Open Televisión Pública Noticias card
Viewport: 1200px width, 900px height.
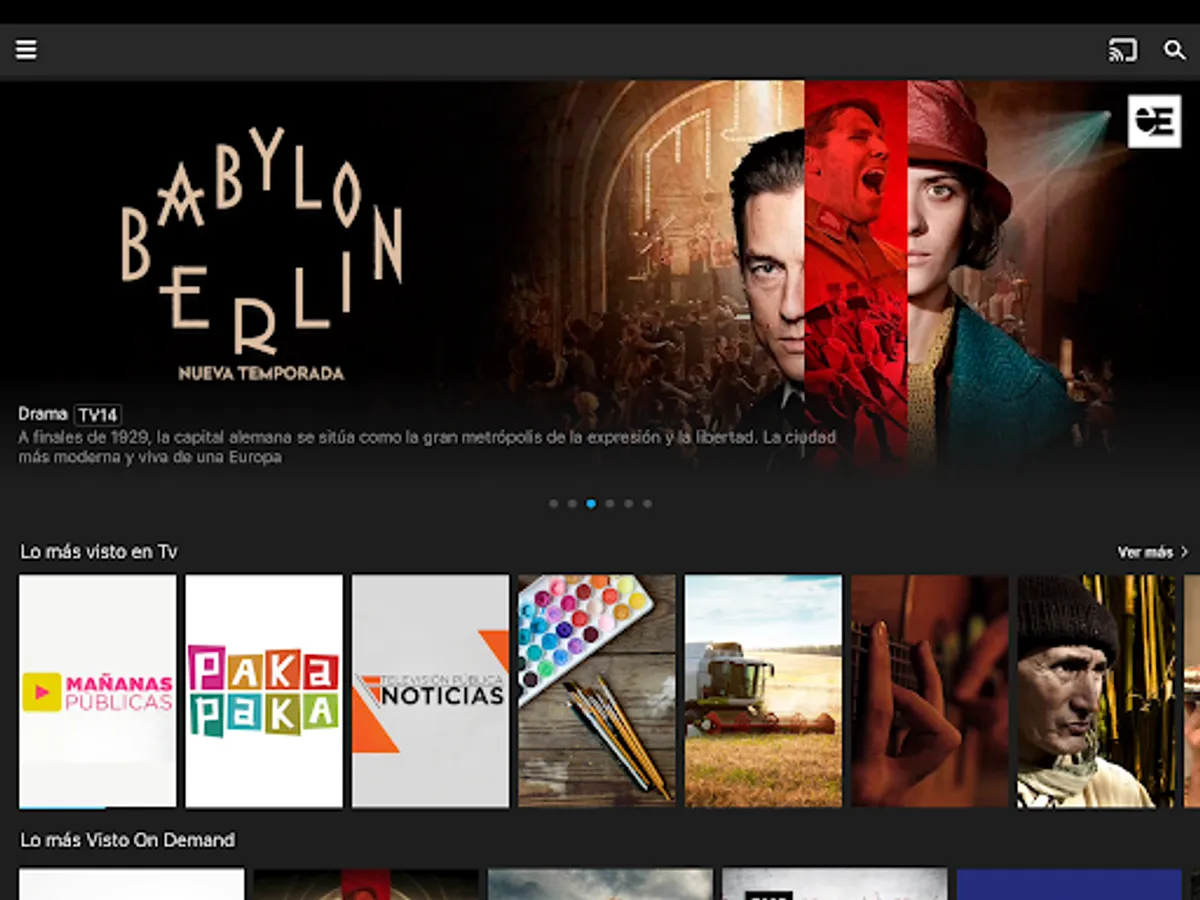click(430, 691)
